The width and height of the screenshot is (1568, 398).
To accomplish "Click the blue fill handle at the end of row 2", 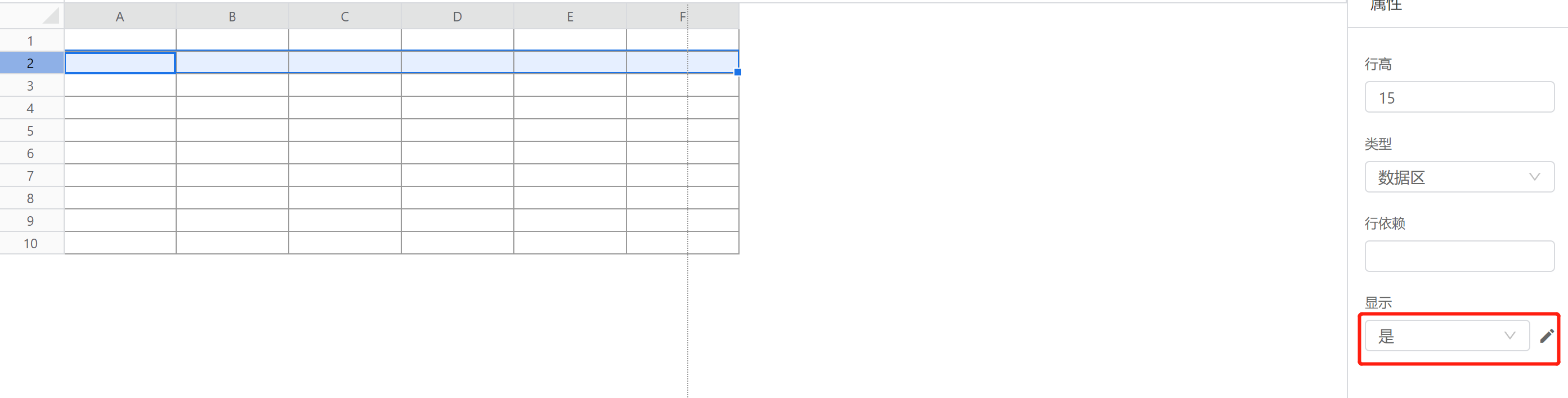I will (x=738, y=72).
